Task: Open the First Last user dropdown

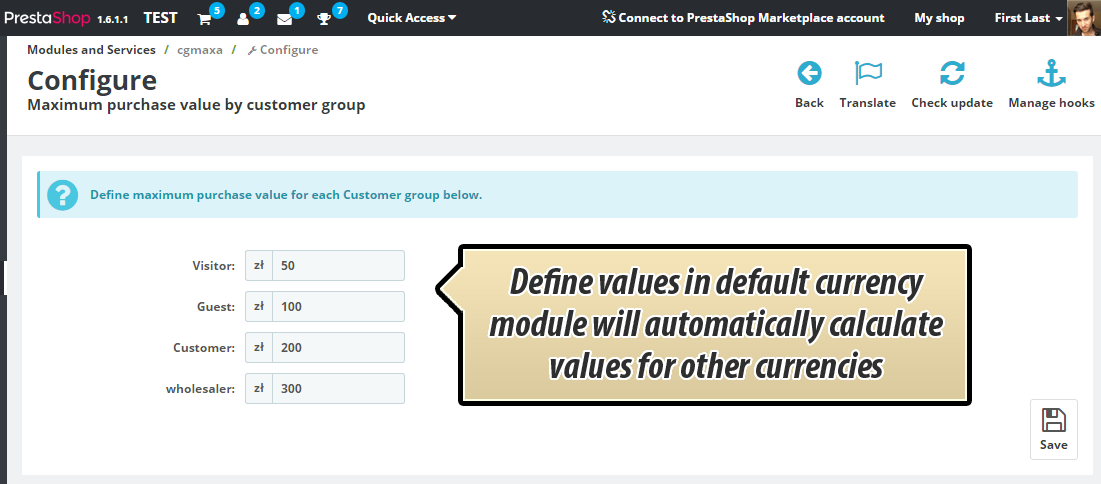Action: pyautogui.click(x=1028, y=18)
